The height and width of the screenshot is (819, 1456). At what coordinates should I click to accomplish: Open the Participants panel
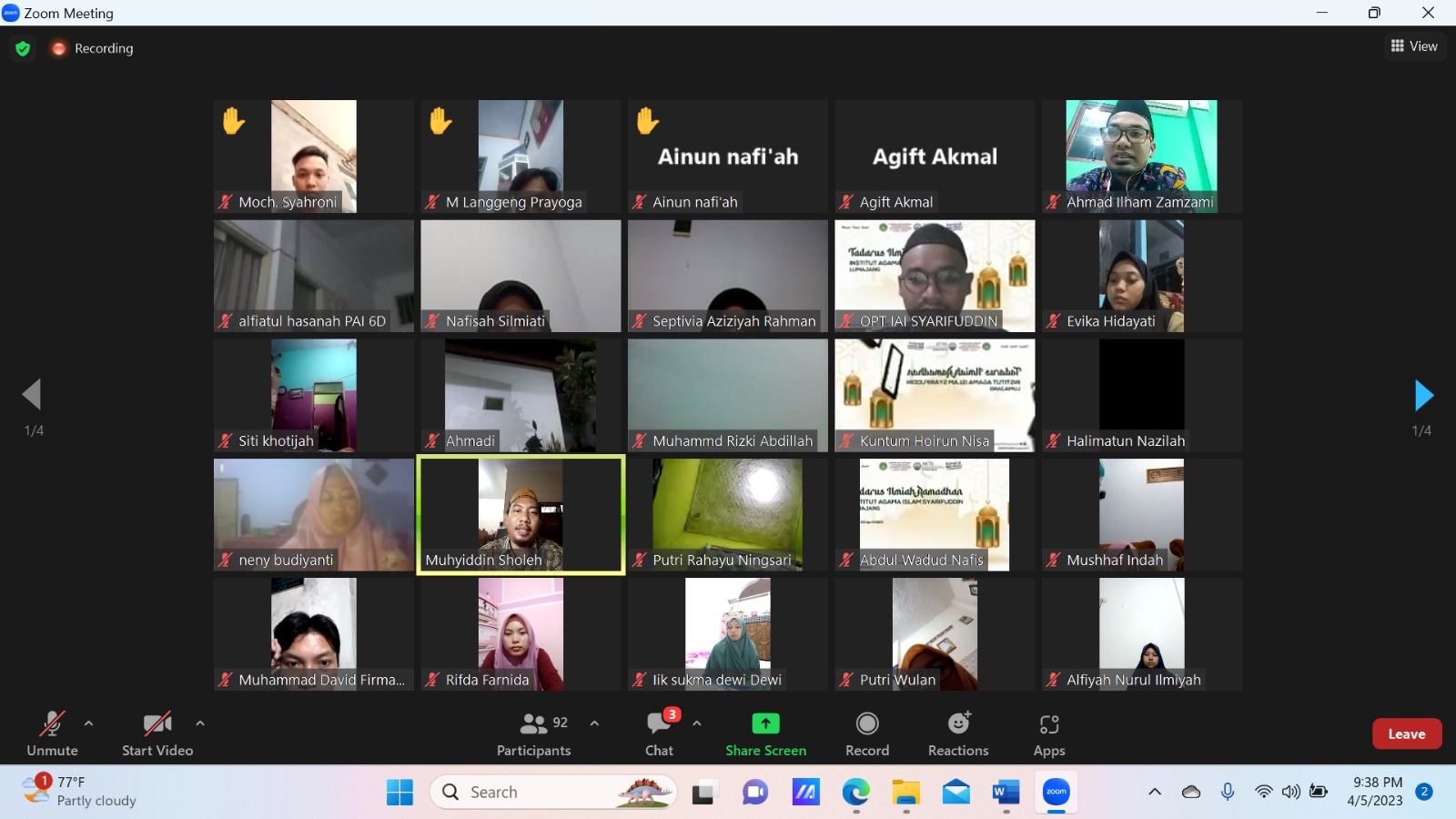pyautogui.click(x=534, y=733)
